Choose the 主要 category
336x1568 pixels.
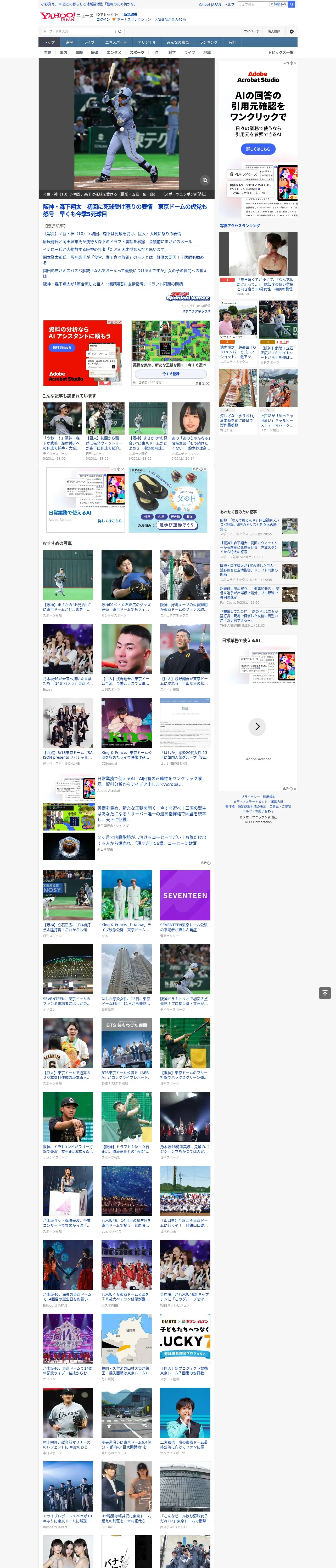[48, 53]
